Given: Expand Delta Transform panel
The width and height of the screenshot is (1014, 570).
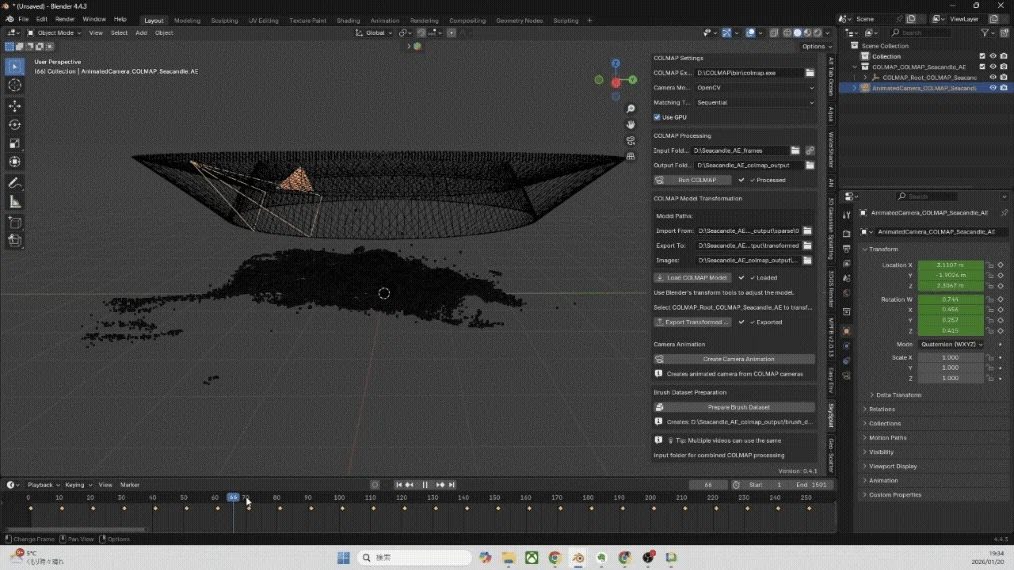Looking at the screenshot, I should tap(898, 395).
